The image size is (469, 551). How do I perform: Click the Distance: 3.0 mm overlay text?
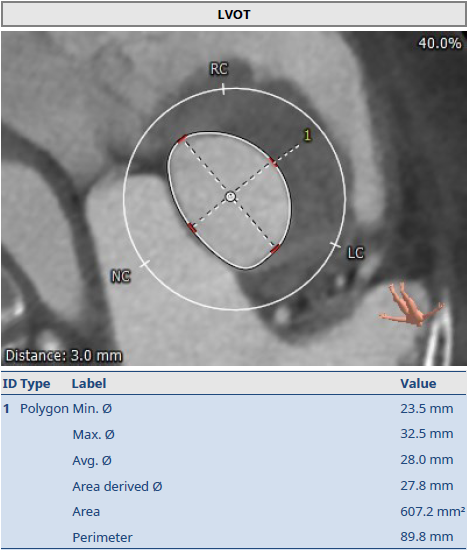[64, 355]
